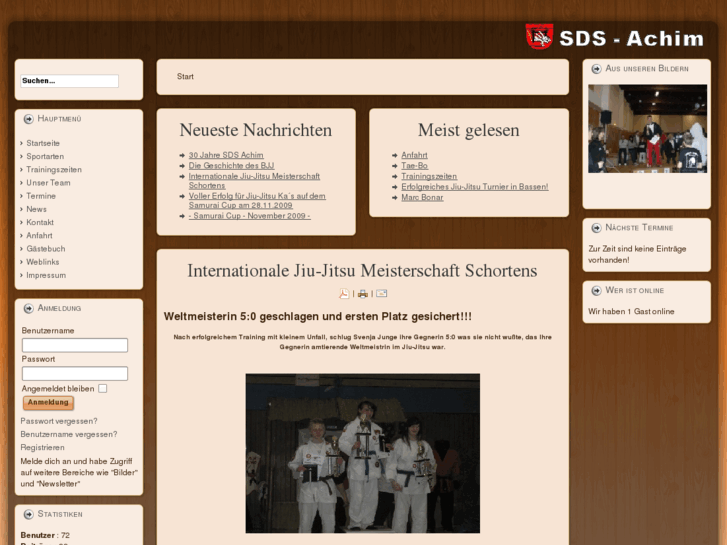Image resolution: width=727 pixels, height=545 pixels.
Task: Click Benutzername vergessen link
Action: pyautogui.click(x=69, y=434)
